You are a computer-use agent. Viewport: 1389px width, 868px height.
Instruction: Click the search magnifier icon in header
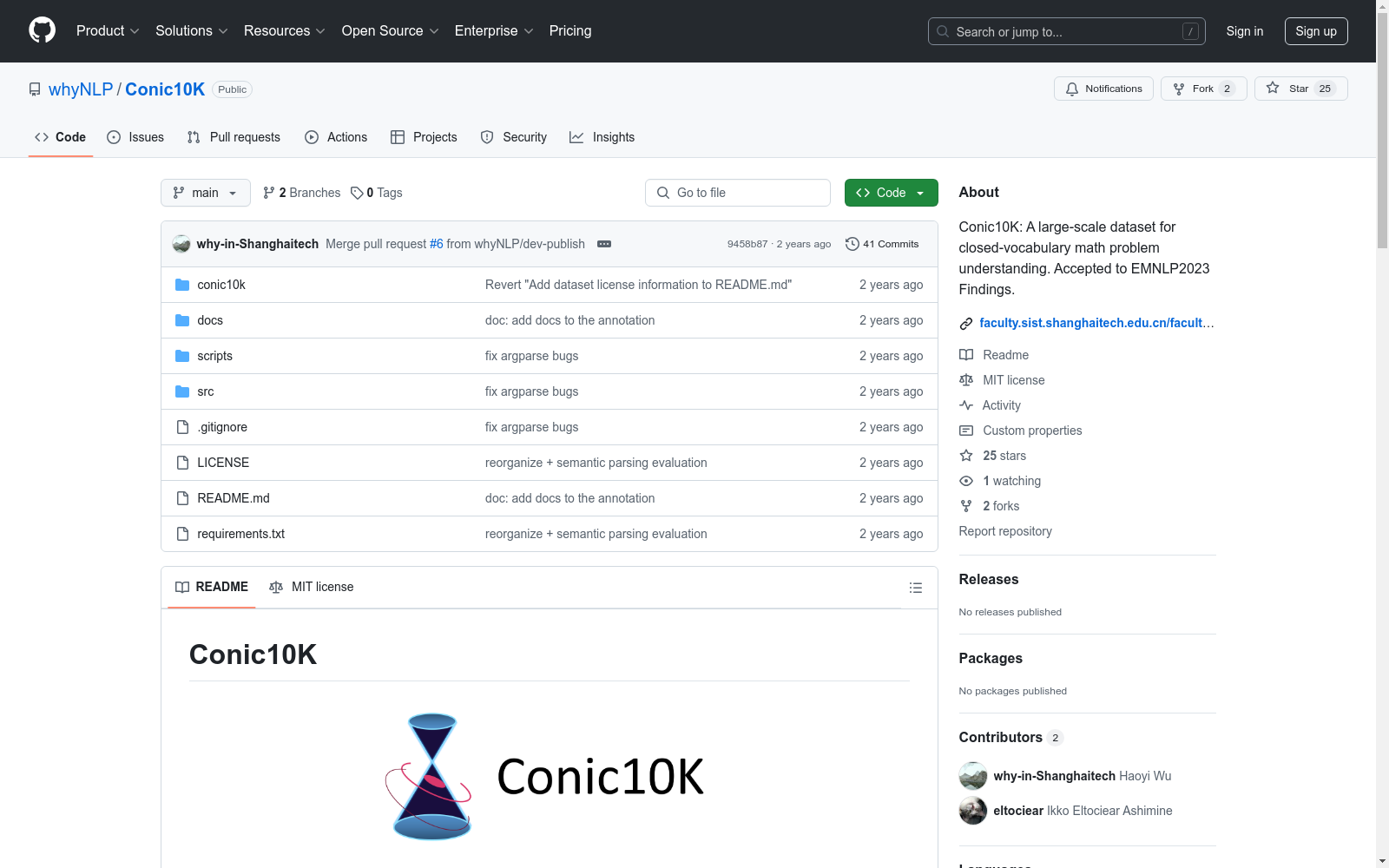click(x=943, y=31)
